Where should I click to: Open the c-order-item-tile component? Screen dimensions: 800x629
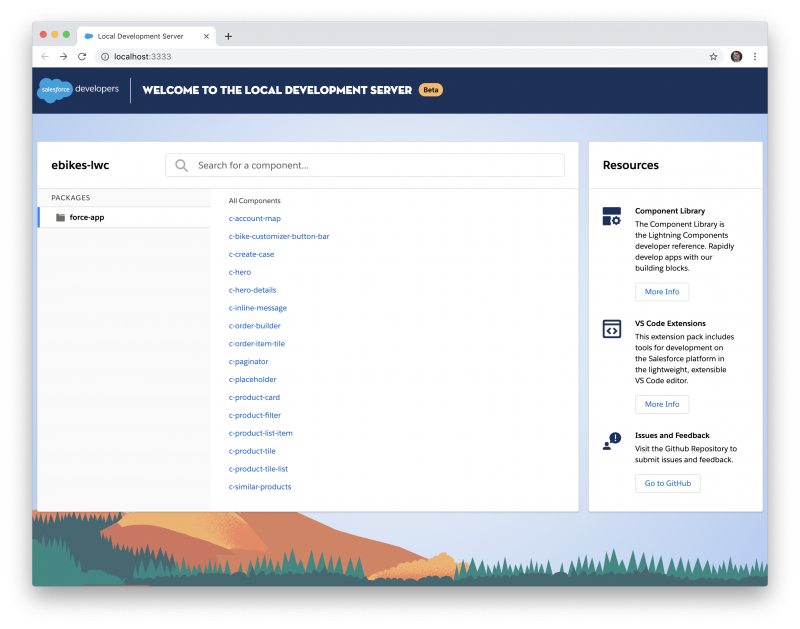click(x=257, y=343)
